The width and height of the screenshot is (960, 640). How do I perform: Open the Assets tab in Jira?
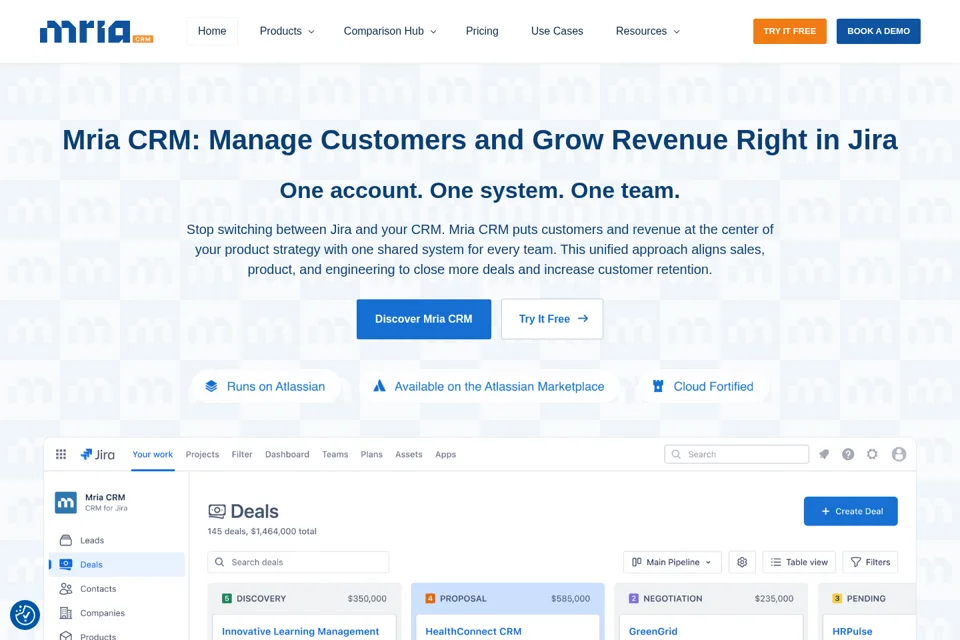(x=408, y=454)
